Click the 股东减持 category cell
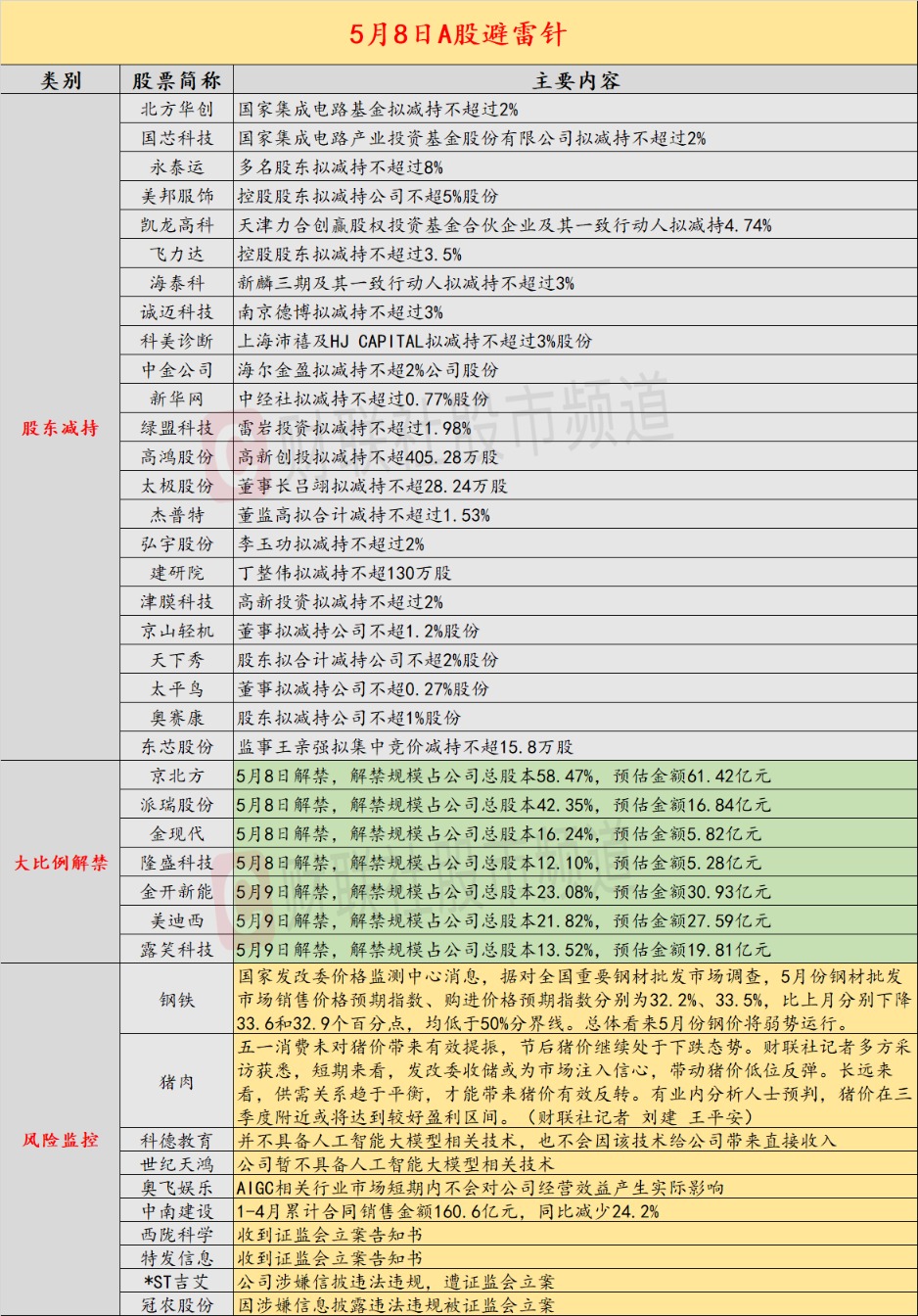Image resolution: width=918 pixels, height=1316 pixels. [x=61, y=428]
